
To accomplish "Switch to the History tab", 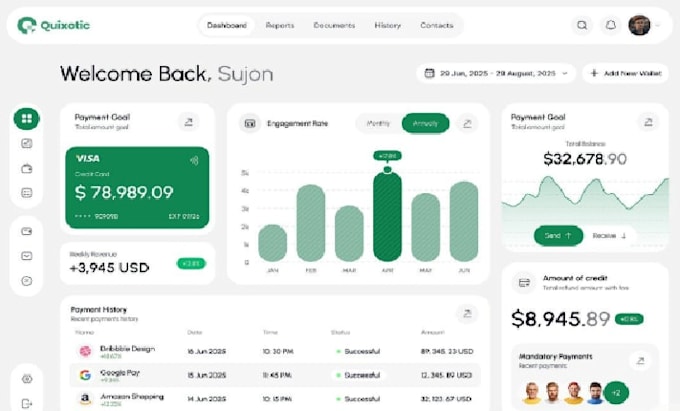I will 388,25.
